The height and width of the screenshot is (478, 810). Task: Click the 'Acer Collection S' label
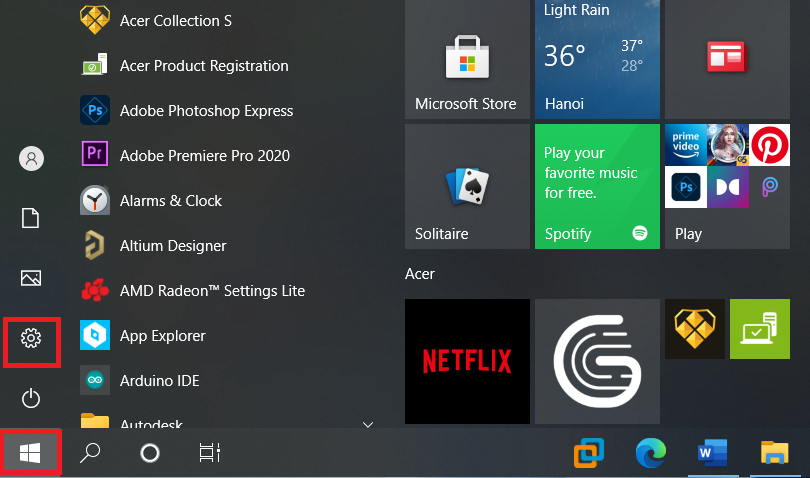pos(176,21)
